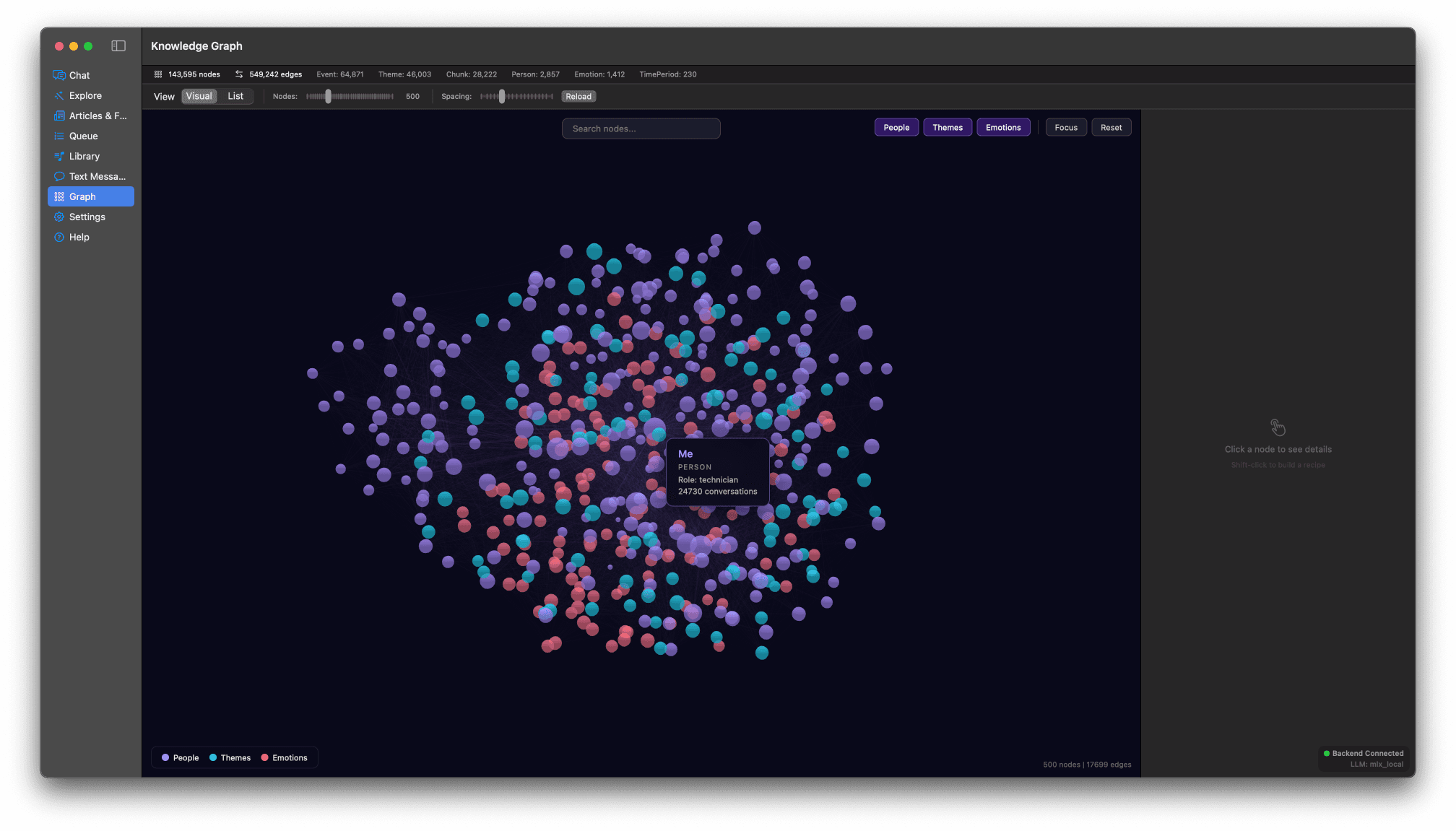Click the Knowledge Graph title

pos(196,46)
